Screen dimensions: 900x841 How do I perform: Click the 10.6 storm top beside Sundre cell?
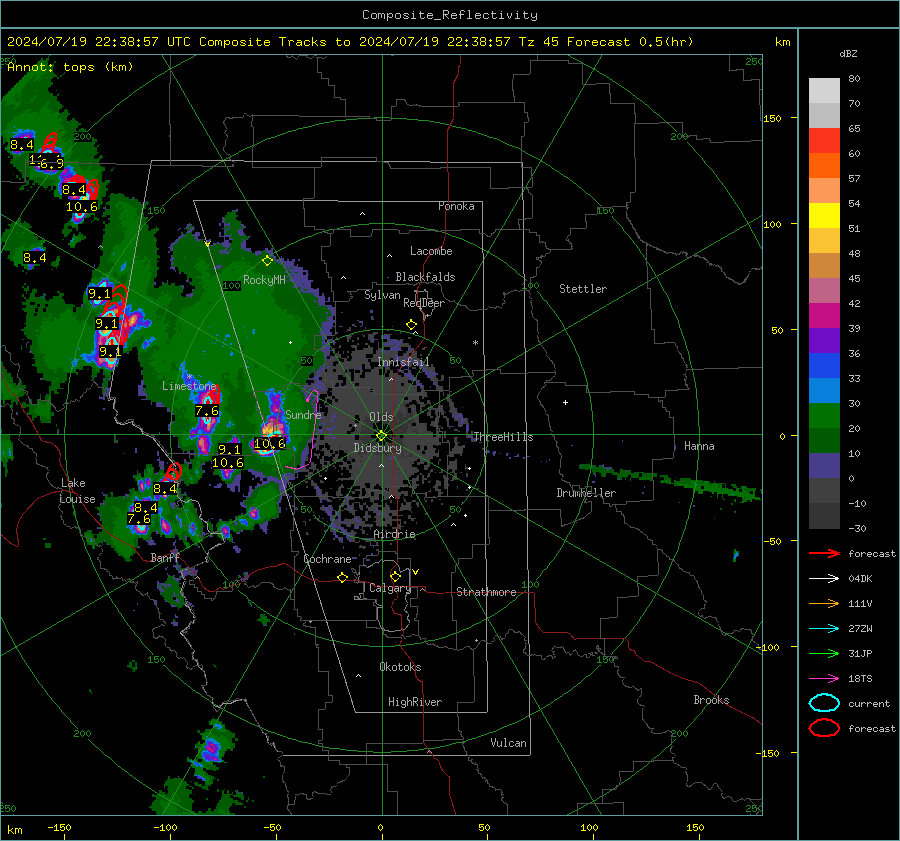(x=269, y=443)
